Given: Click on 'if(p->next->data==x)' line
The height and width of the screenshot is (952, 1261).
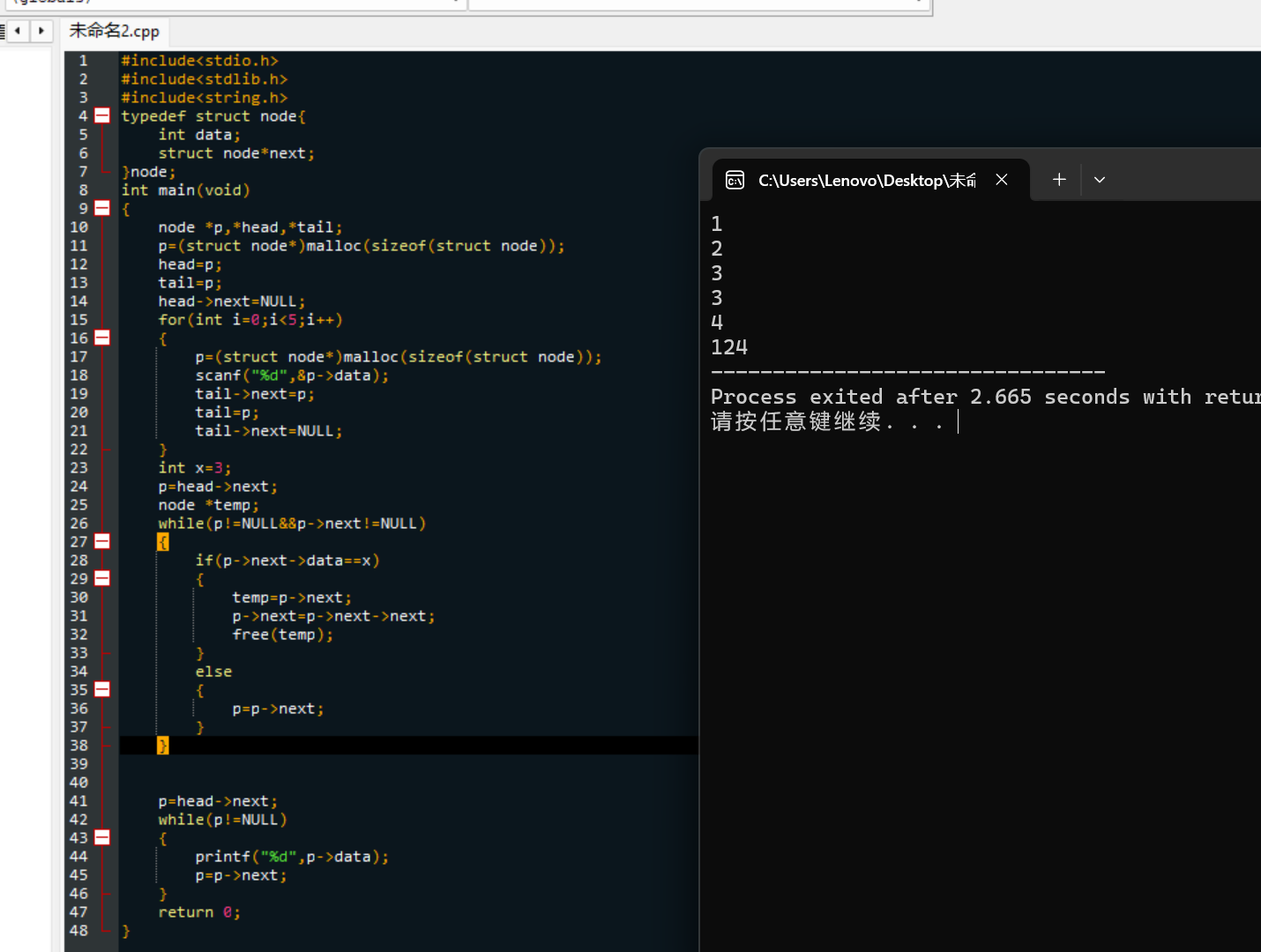Looking at the screenshot, I should [287, 561].
